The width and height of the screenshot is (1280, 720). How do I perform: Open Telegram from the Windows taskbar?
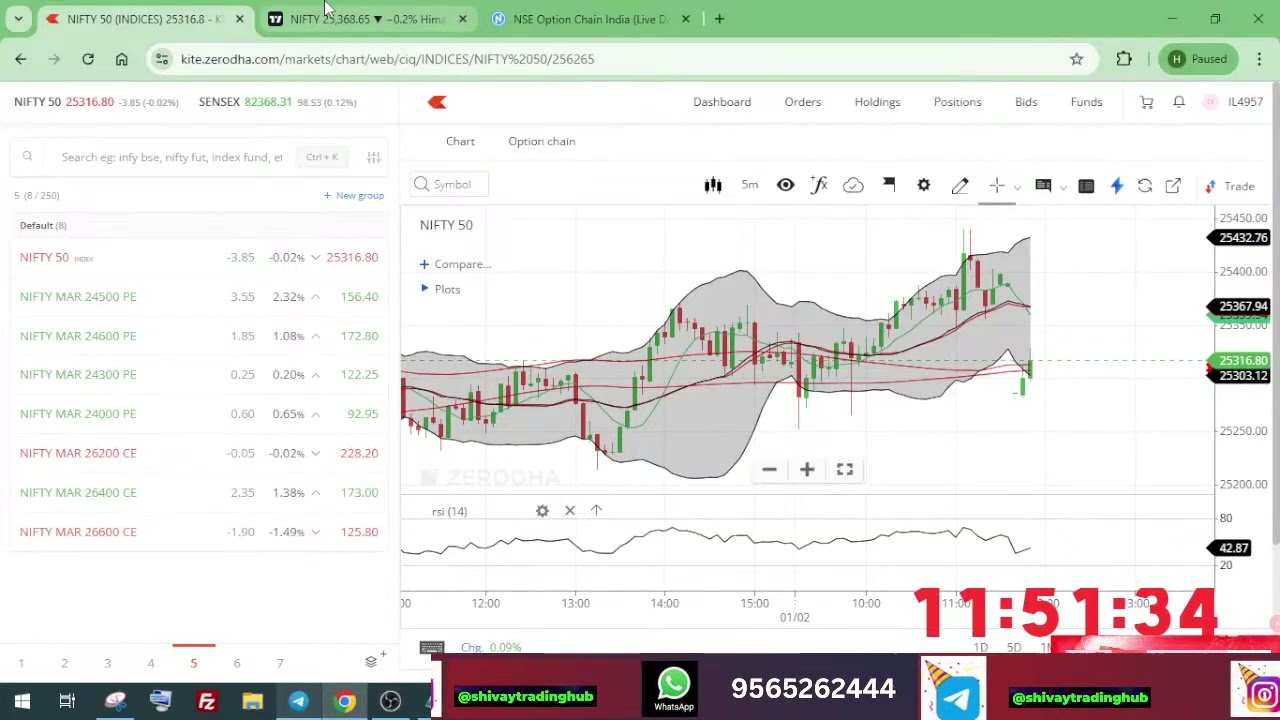[298, 701]
